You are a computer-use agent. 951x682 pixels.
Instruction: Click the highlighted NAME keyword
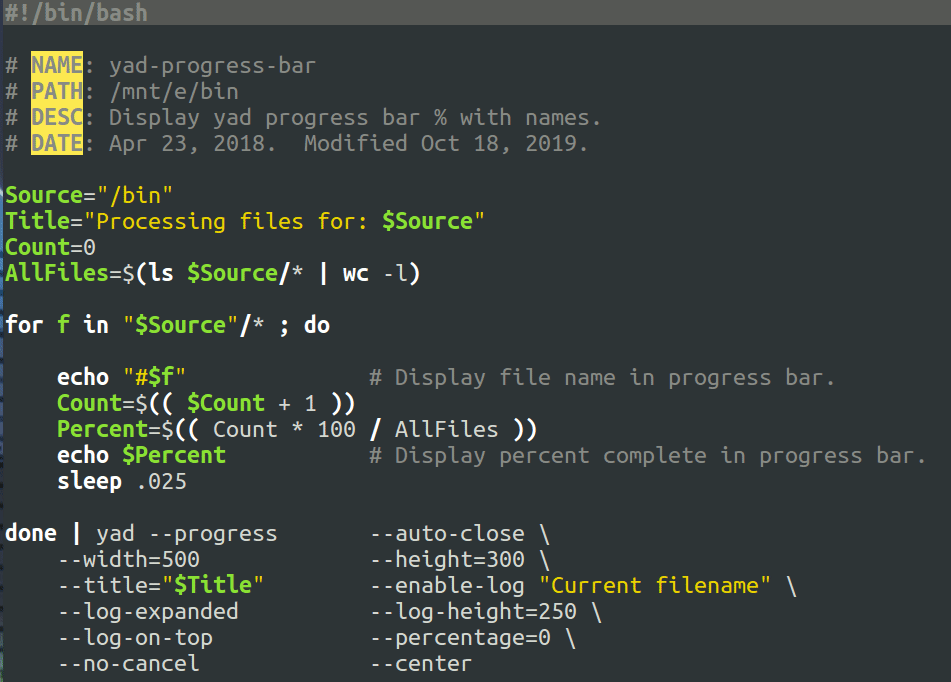click(55, 64)
